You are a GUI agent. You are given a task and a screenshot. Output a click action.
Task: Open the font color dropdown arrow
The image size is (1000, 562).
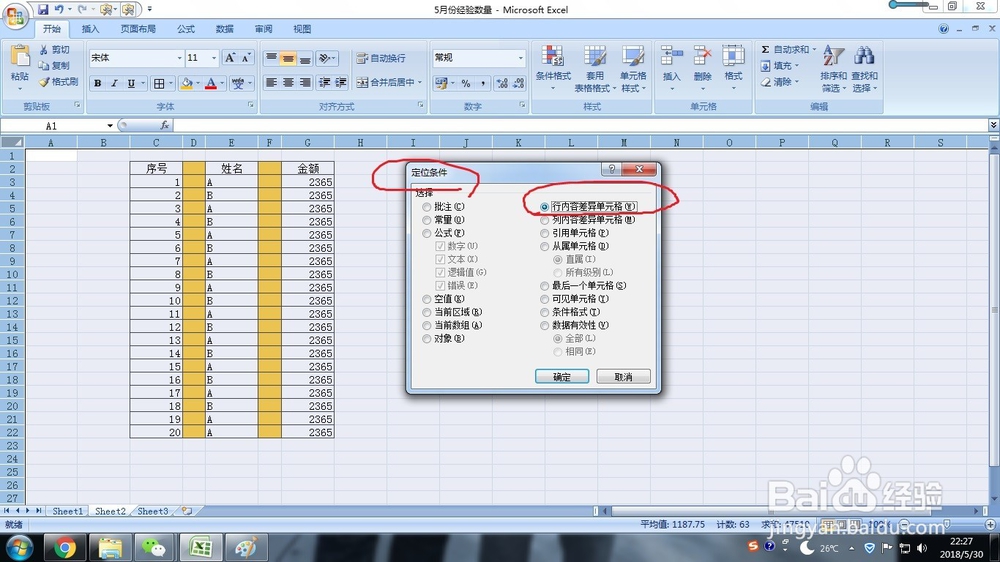click(222, 83)
